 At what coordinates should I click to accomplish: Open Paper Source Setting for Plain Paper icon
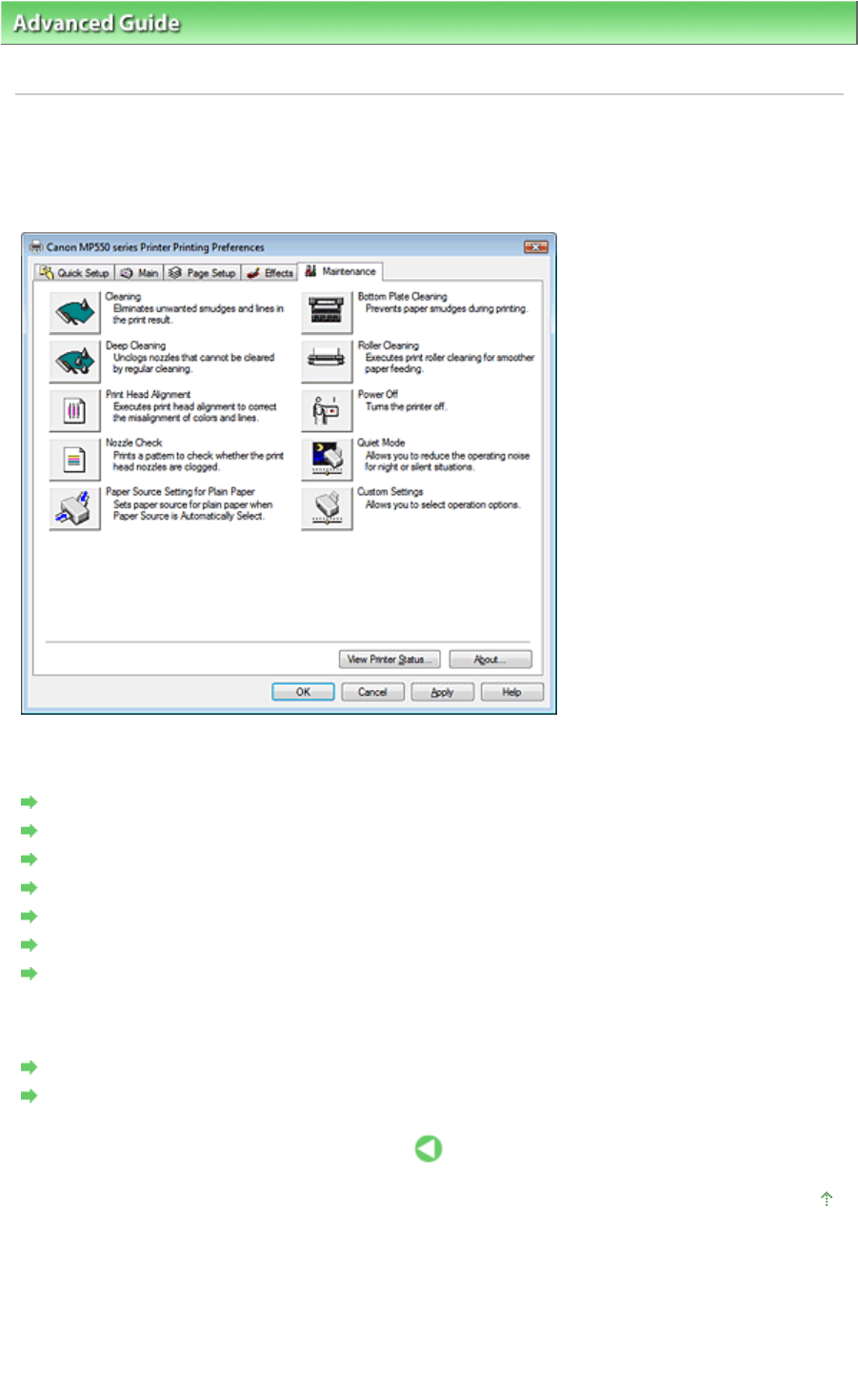[74, 509]
